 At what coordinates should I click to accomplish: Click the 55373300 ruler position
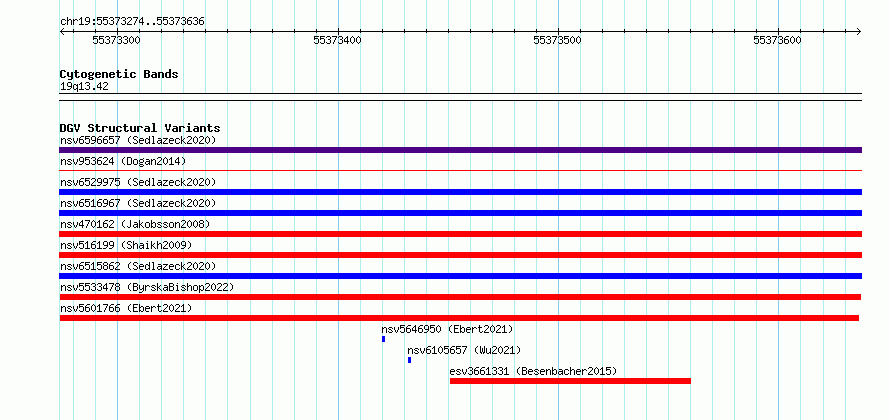(116, 40)
